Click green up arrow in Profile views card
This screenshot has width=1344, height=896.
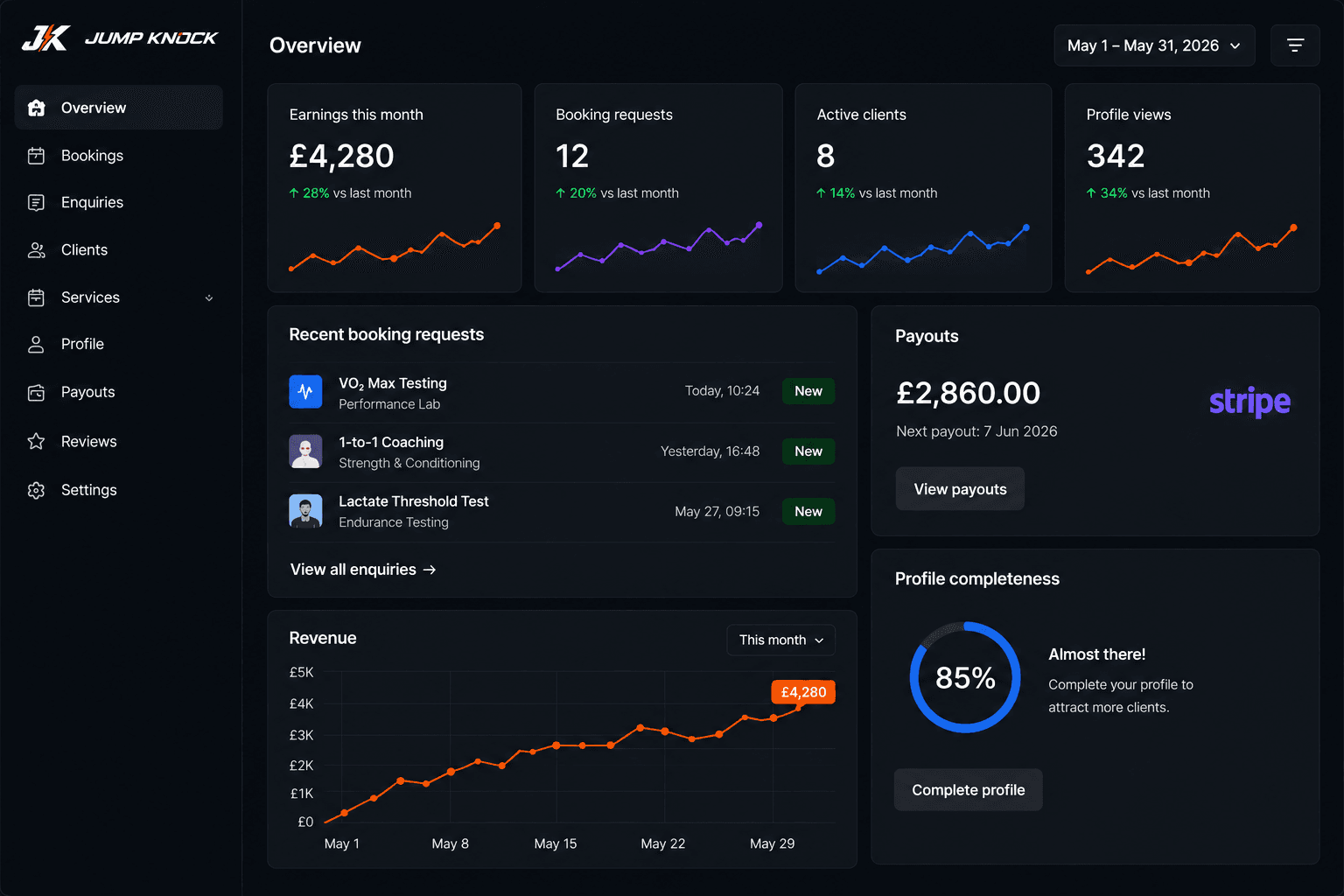(1091, 192)
